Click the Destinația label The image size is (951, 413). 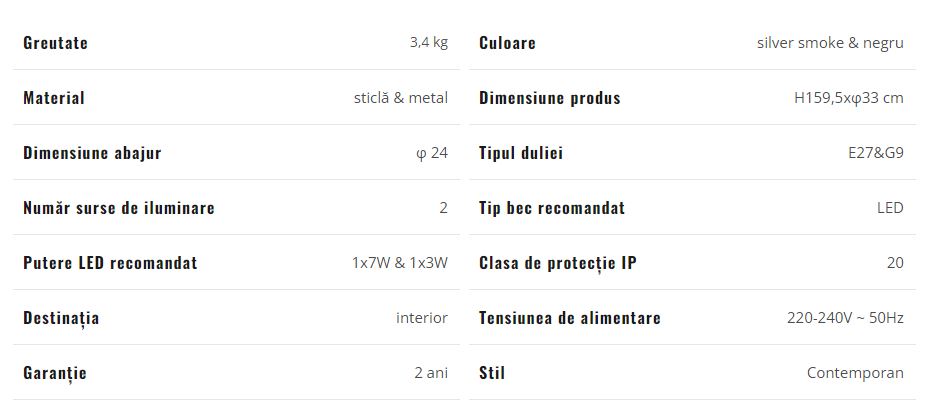click(61, 318)
